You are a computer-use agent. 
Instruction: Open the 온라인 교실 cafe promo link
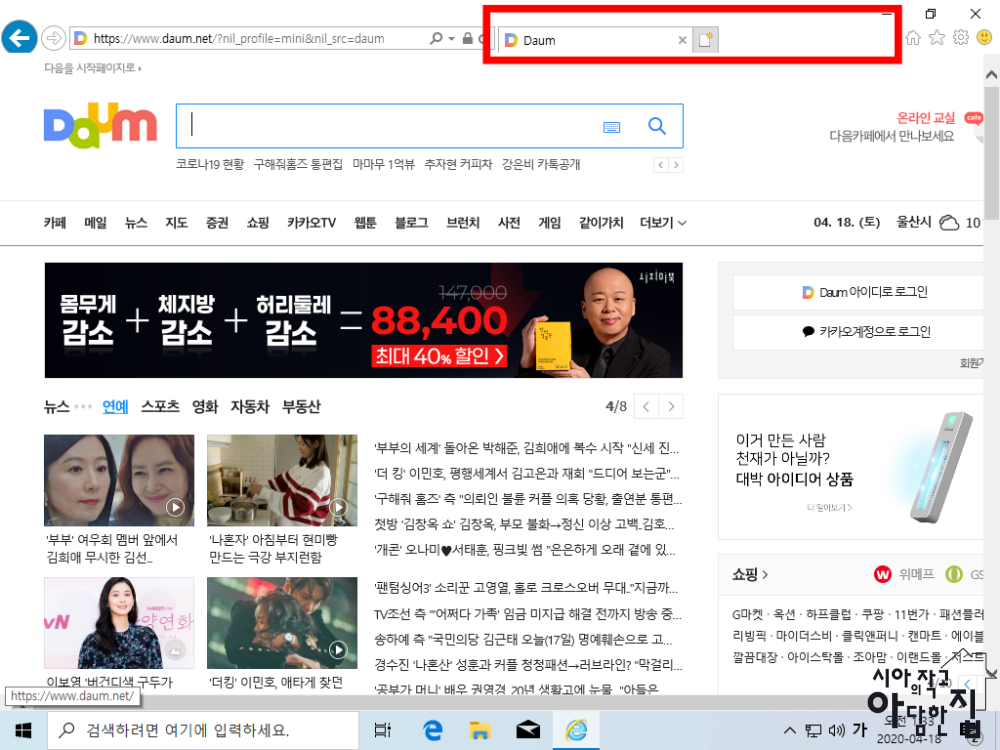pos(925,118)
